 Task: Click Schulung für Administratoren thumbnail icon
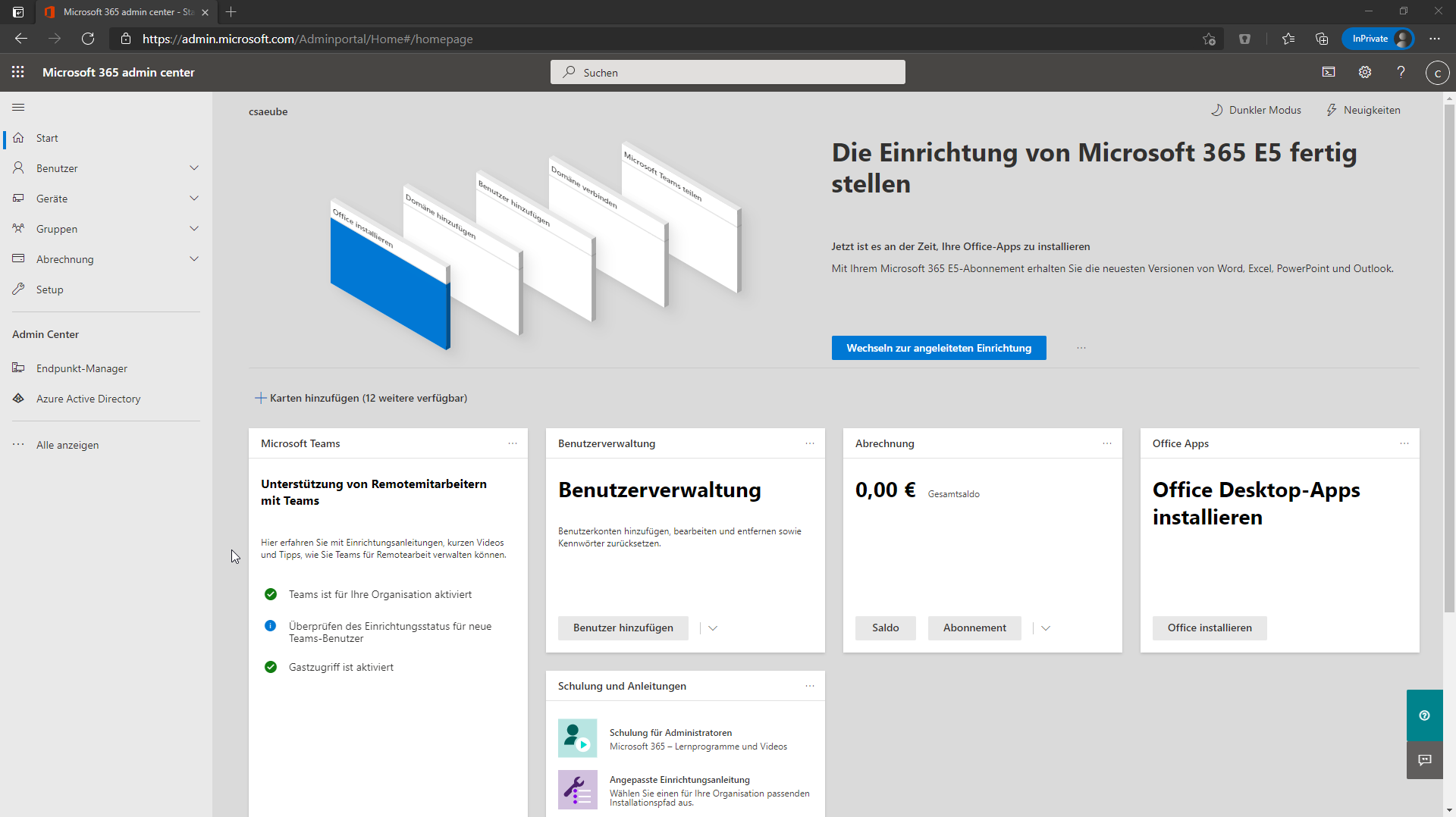pyautogui.click(x=578, y=738)
